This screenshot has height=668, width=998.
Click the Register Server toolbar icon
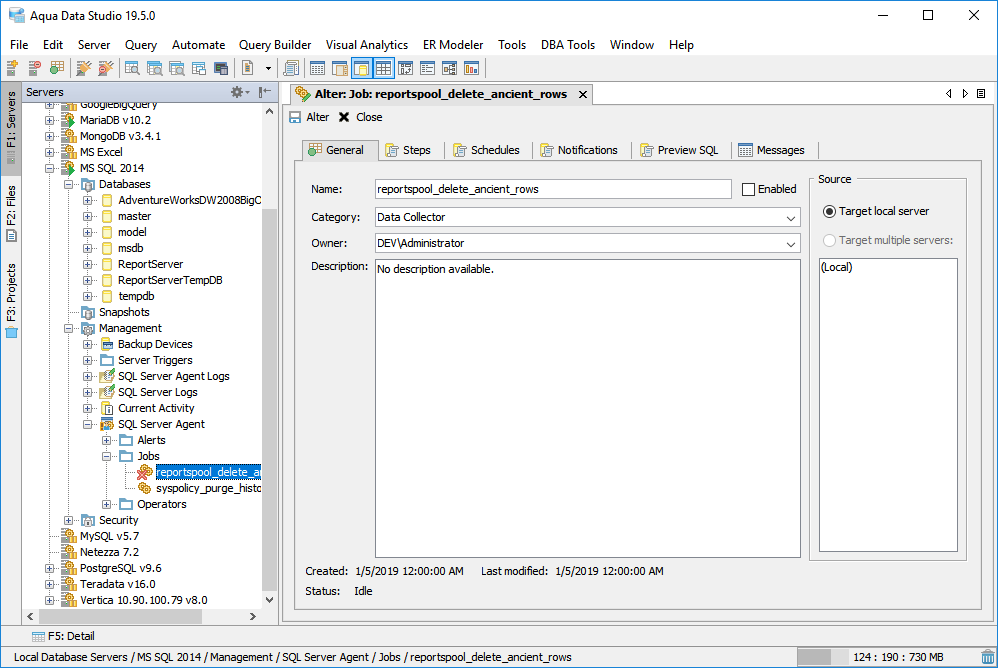[12, 68]
